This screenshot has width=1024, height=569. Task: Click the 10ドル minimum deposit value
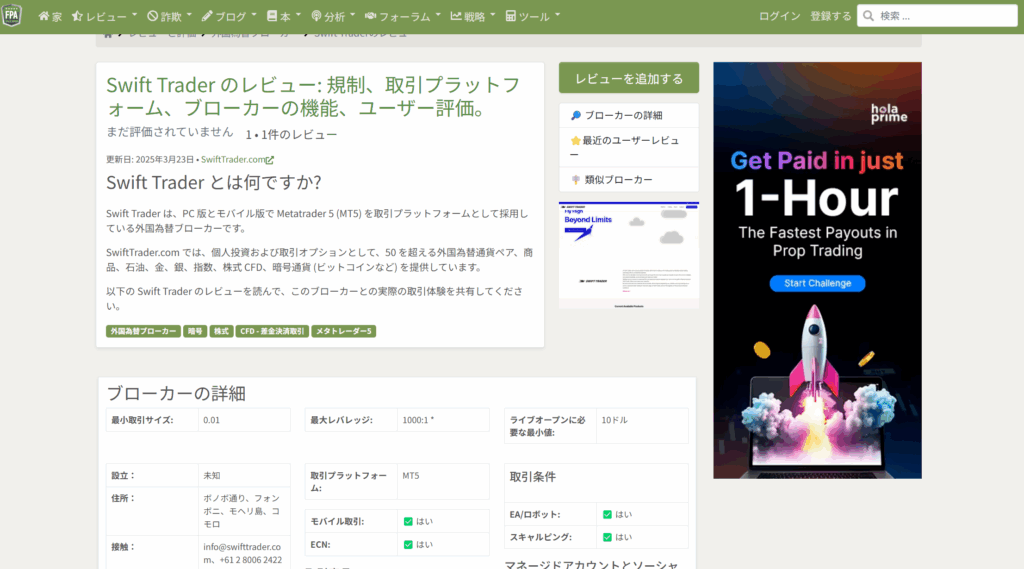[615, 420]
